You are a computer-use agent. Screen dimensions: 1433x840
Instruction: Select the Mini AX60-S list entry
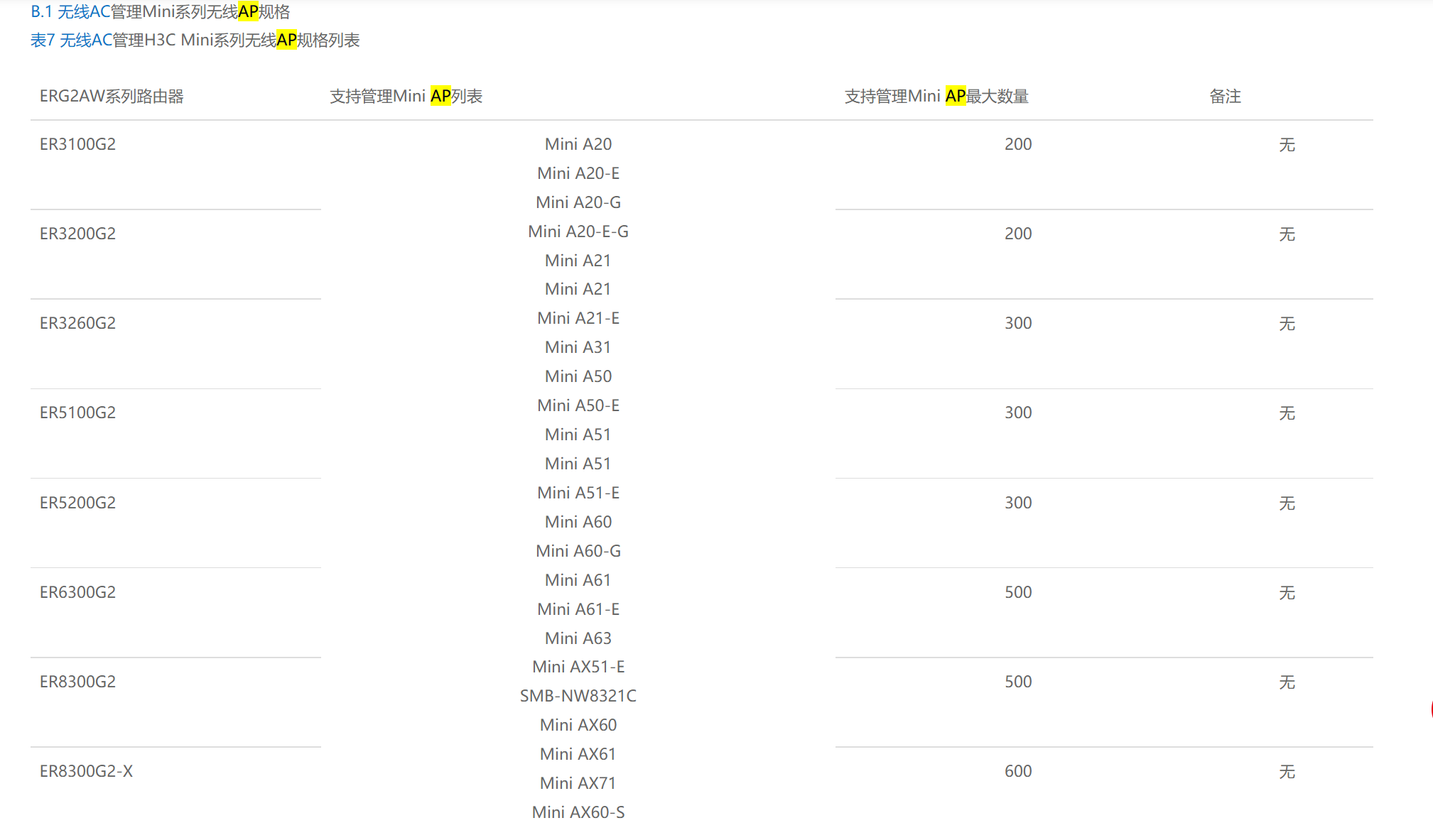click(x=578, y=812)
